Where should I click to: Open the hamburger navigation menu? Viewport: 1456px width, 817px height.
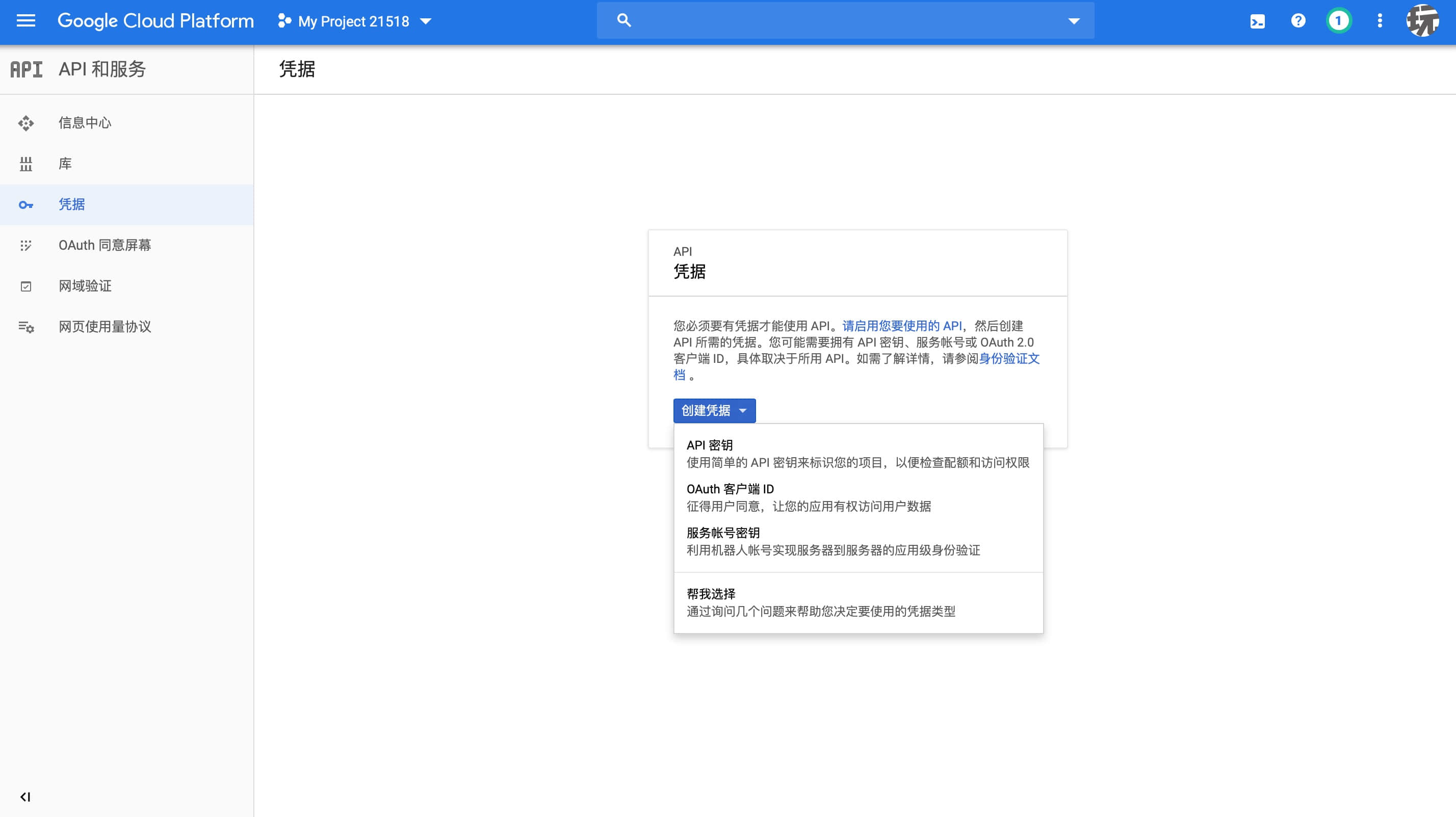point(26,21)
